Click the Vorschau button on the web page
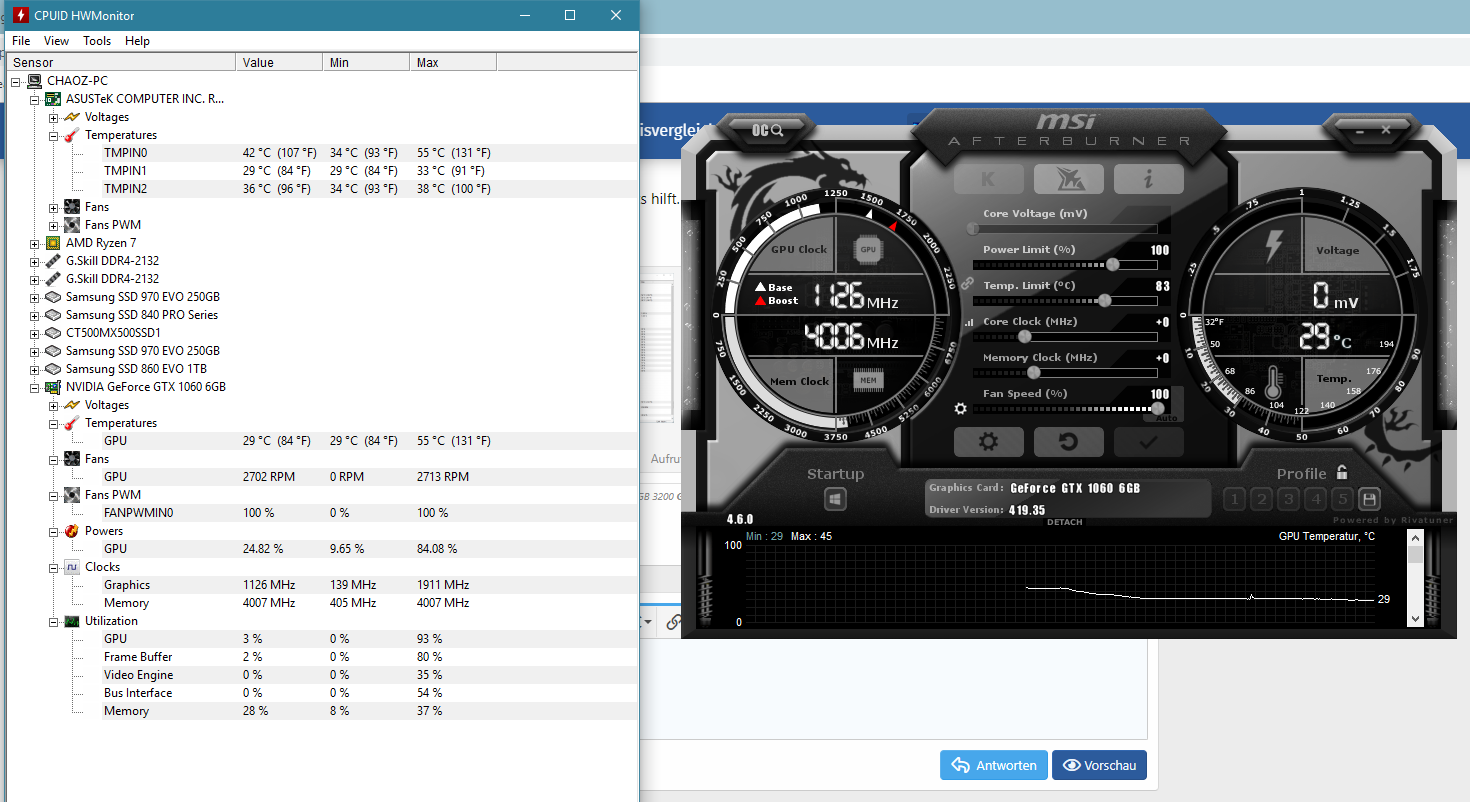The height and width of the screenshot is (802, 1470). click(x=1099, y=765)
